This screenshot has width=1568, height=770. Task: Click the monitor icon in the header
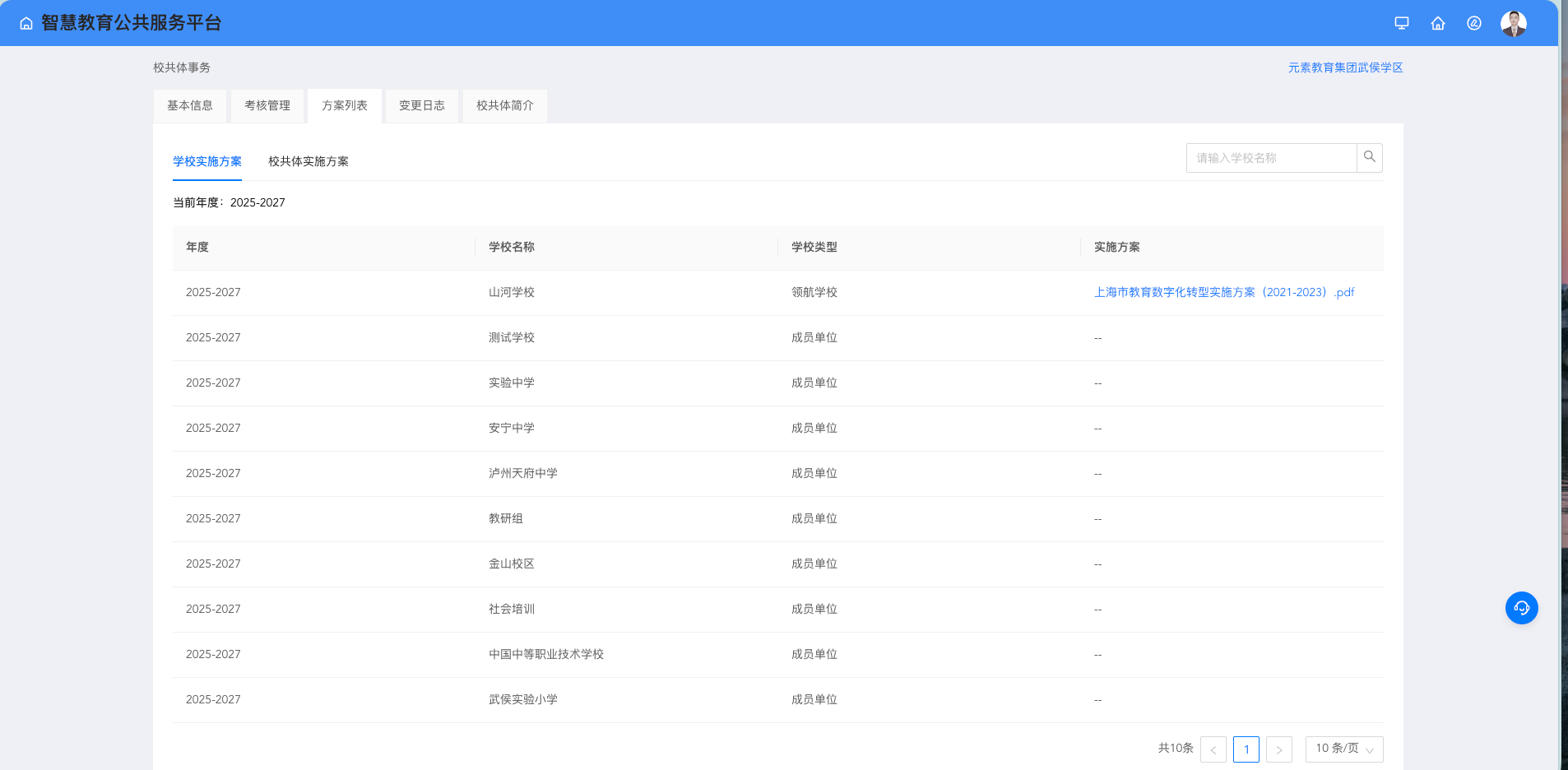coord(1402,23)
